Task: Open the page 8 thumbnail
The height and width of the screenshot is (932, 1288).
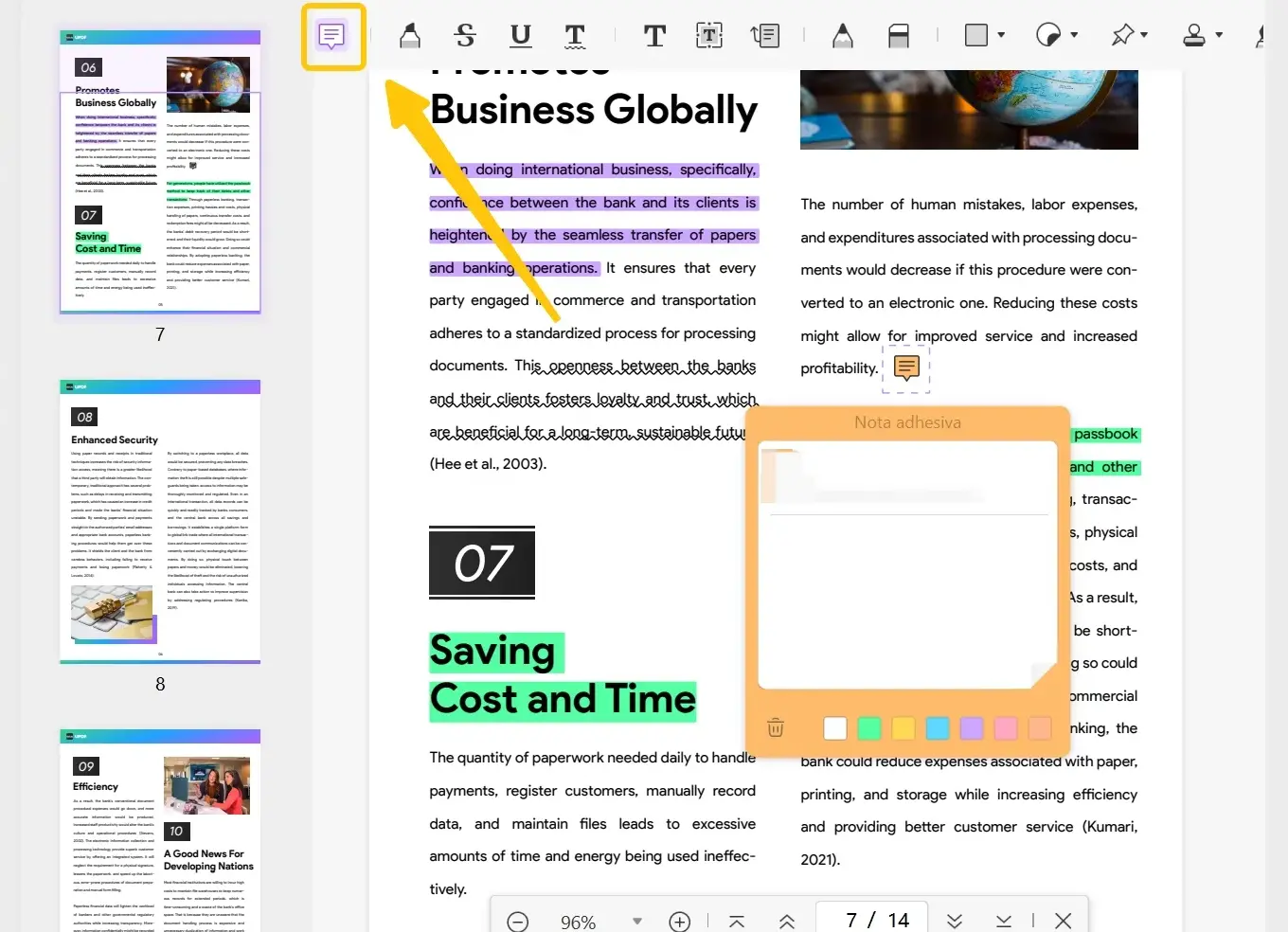Action: click(160, 522)
